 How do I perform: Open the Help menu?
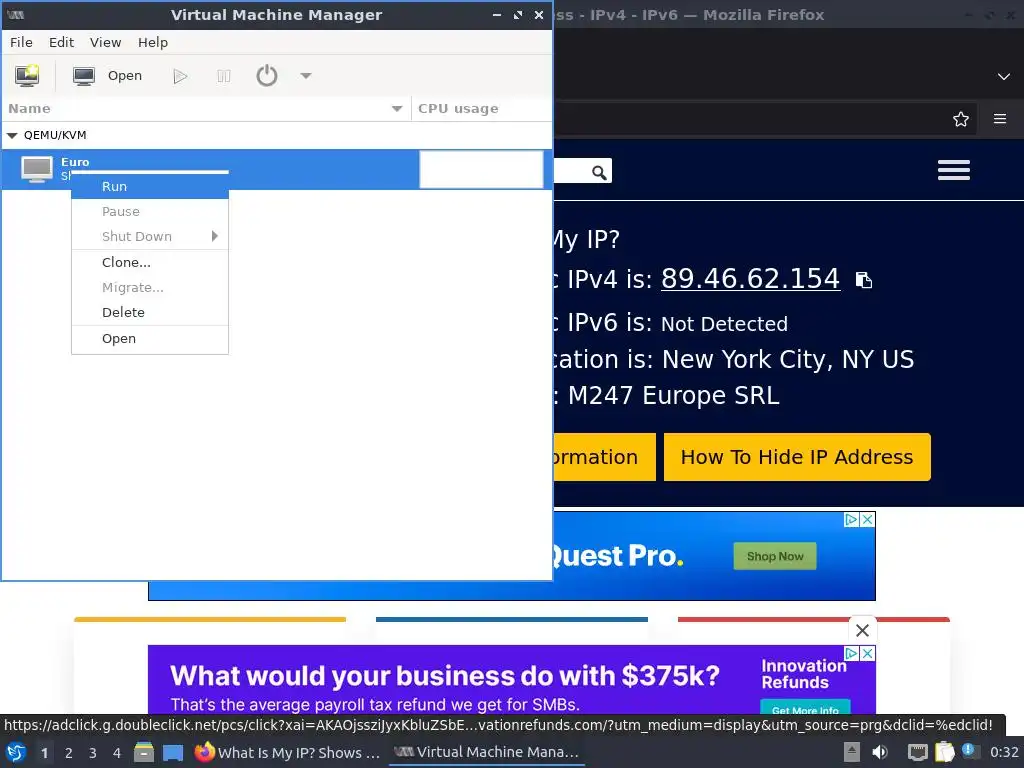153,42
